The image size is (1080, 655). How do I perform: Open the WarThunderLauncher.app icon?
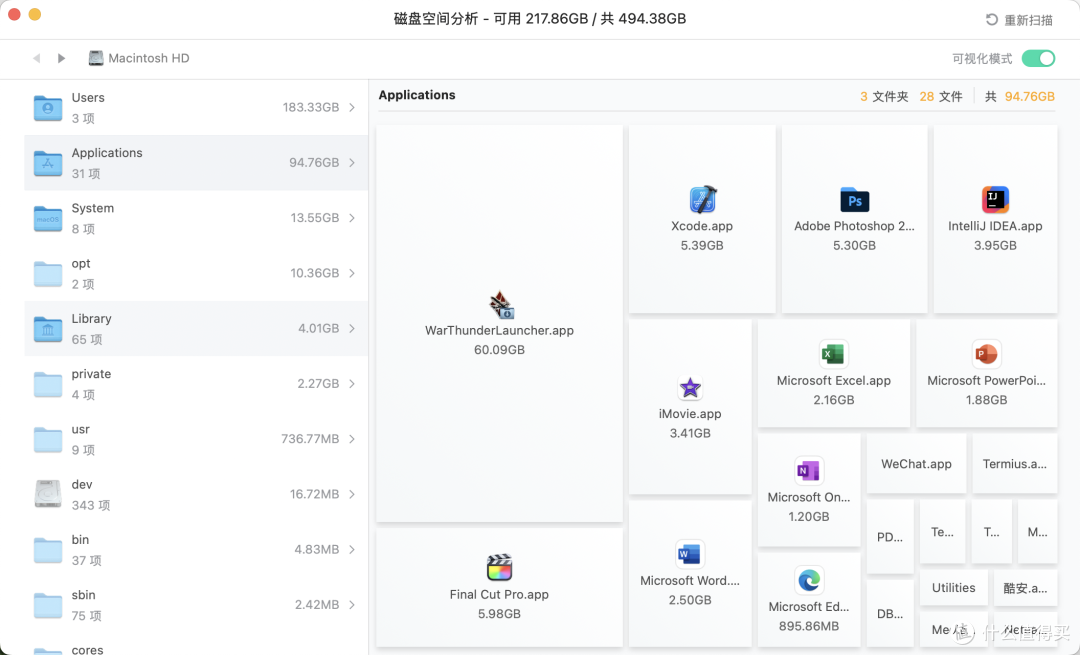coord(500,305)
